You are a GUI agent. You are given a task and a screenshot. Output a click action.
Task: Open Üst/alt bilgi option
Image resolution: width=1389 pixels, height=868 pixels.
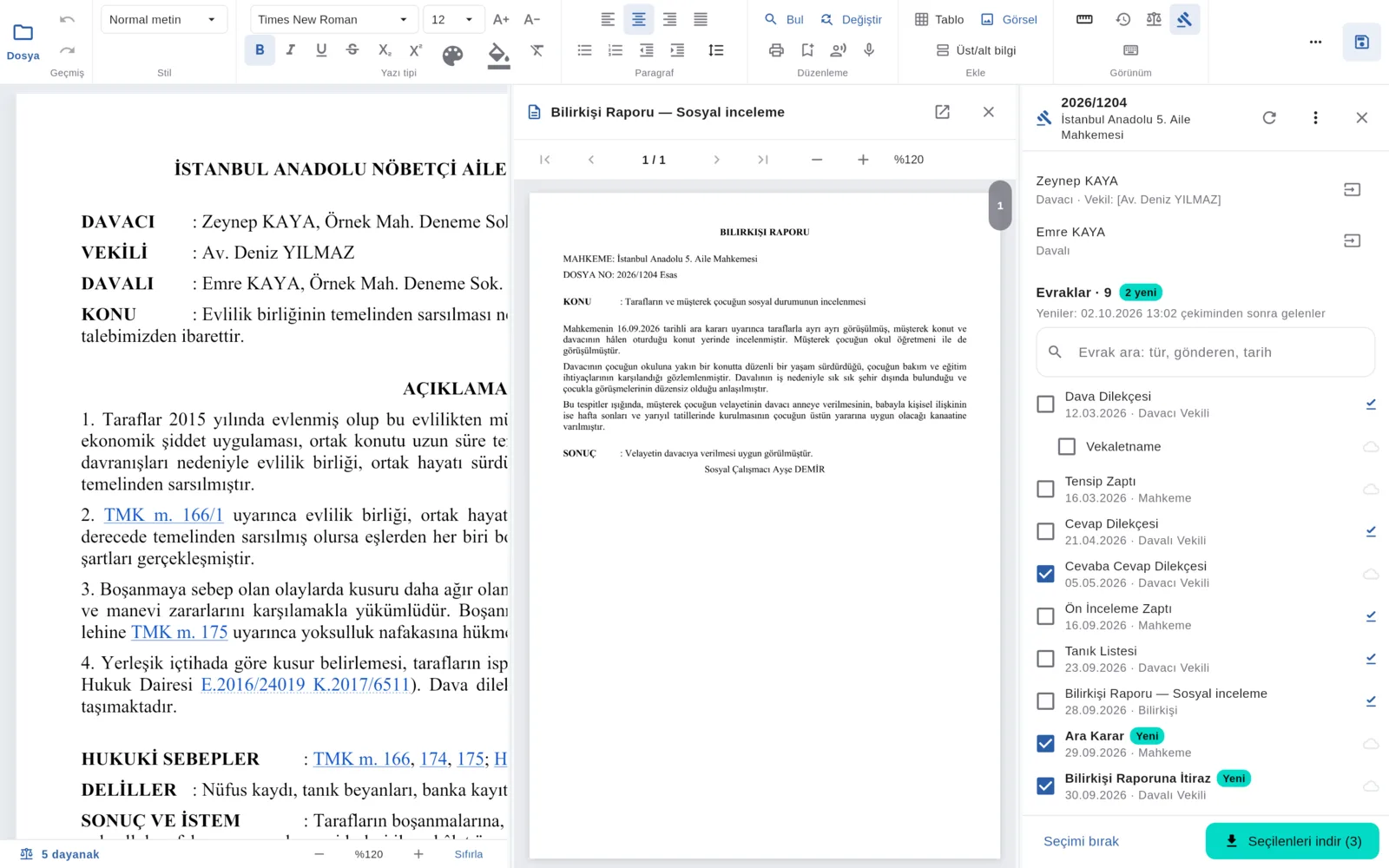(976, 50)
